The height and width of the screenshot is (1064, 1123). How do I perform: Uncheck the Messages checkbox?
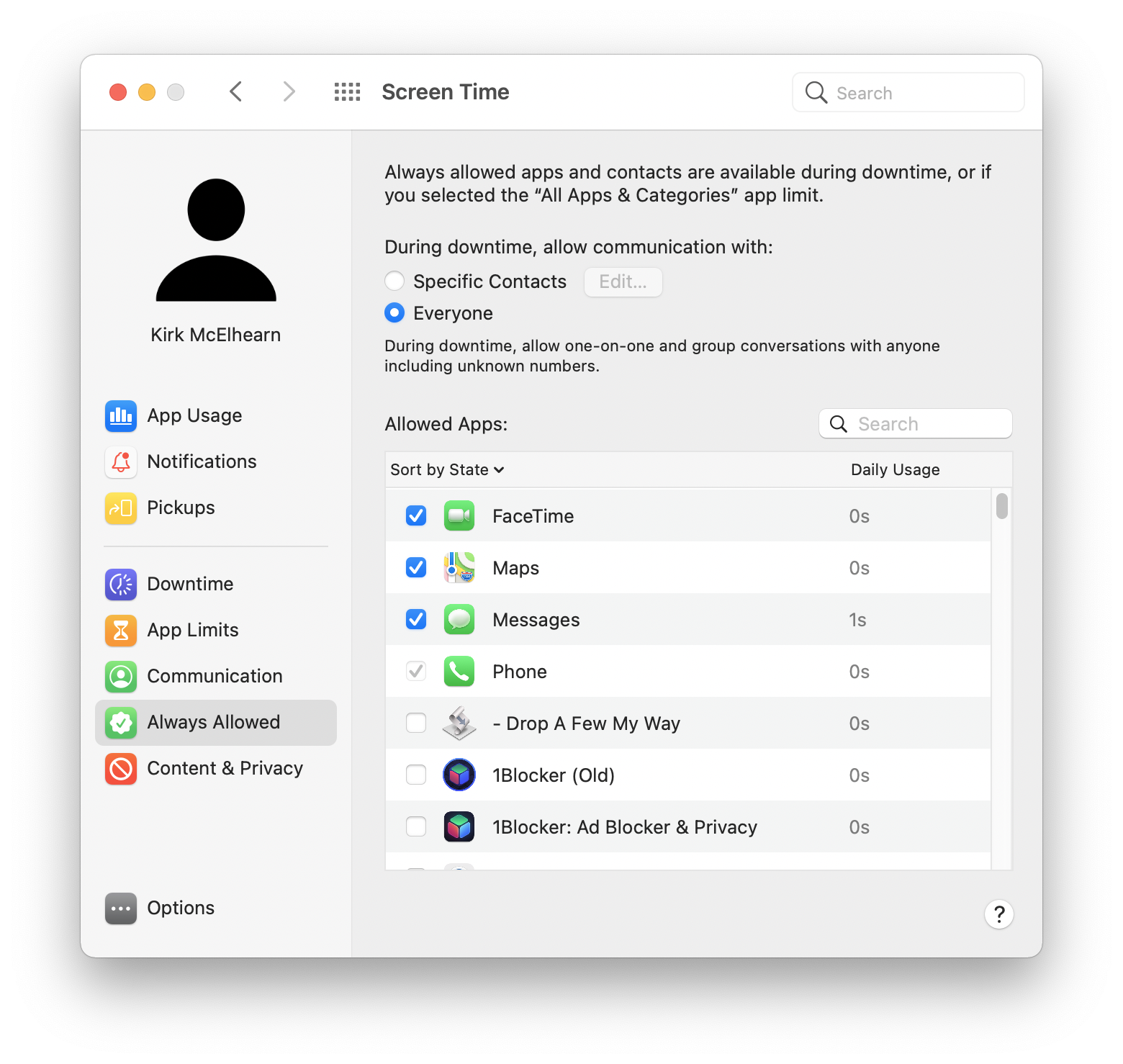tap(416, 619)
